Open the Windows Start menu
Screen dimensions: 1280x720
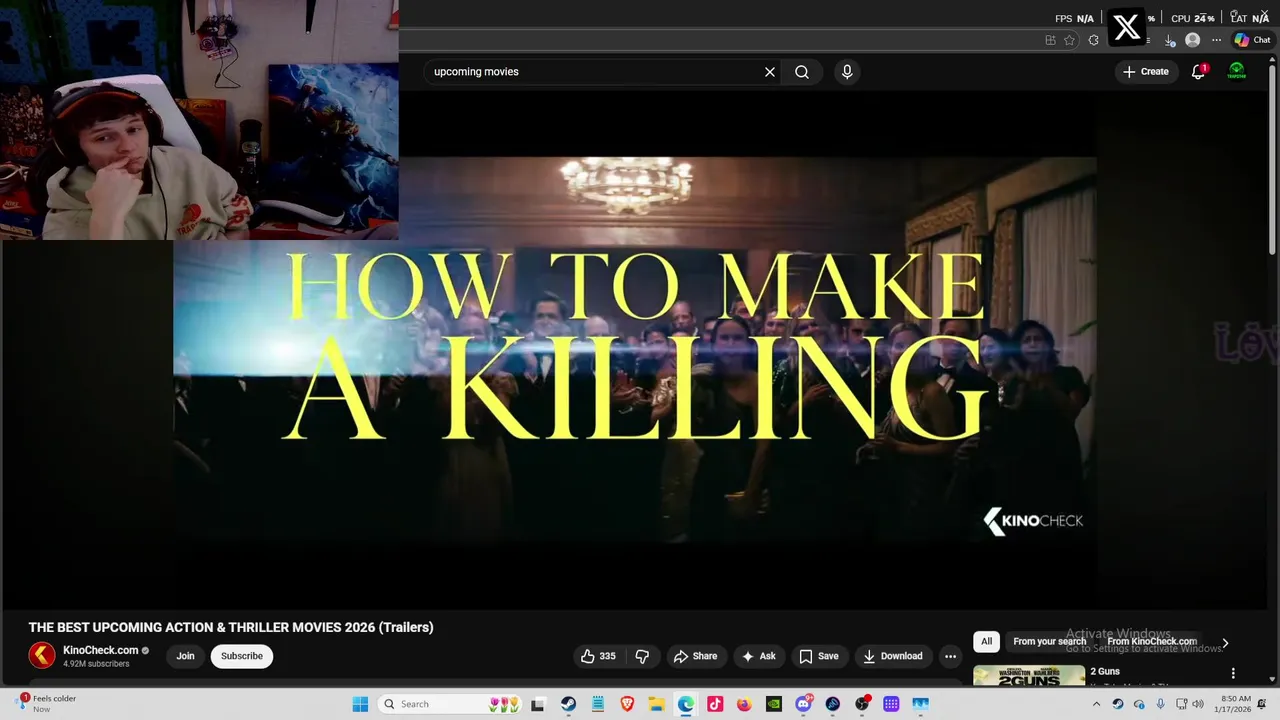(360, 704)
